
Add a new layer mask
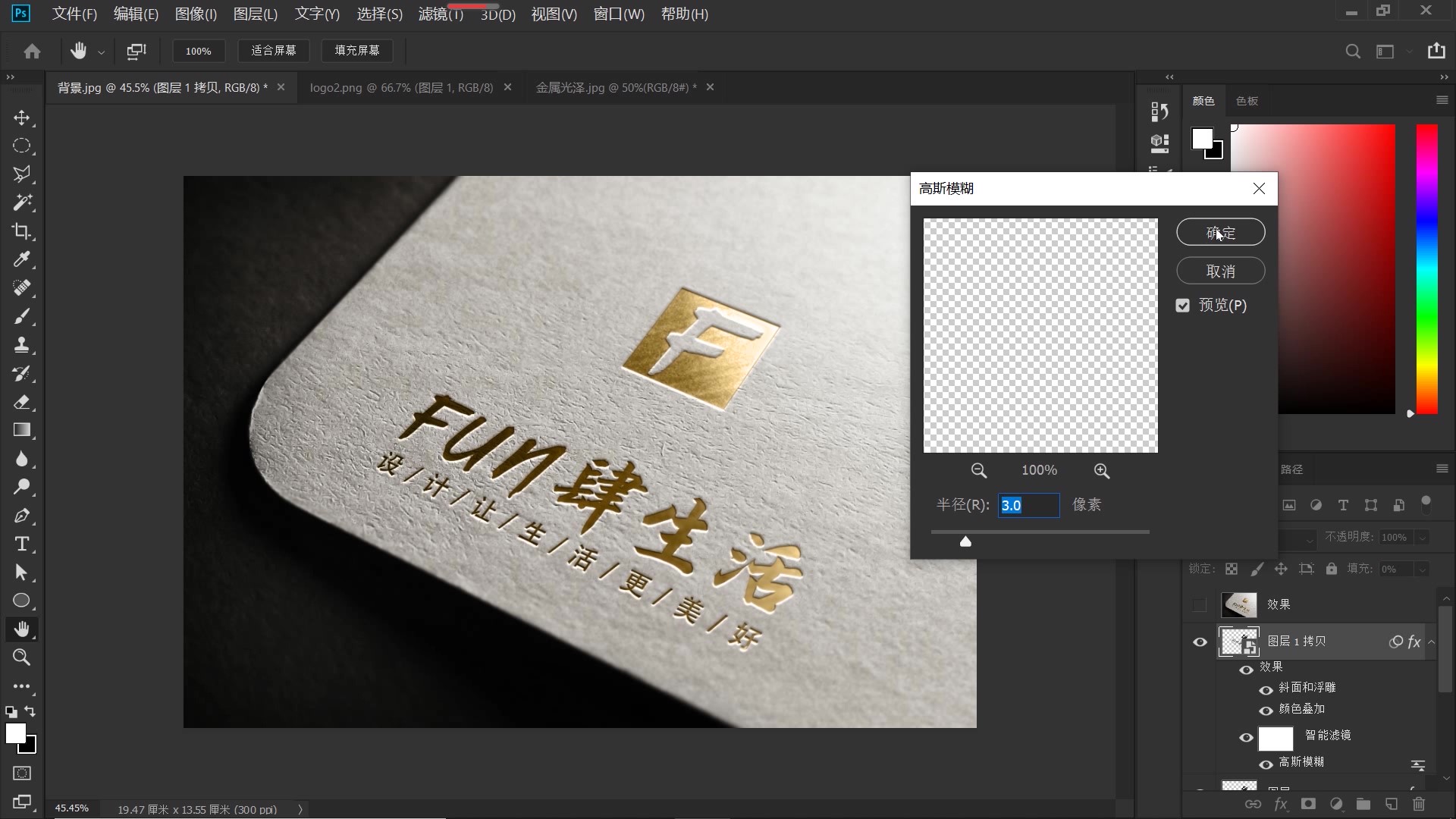(x=1308, y=804)
